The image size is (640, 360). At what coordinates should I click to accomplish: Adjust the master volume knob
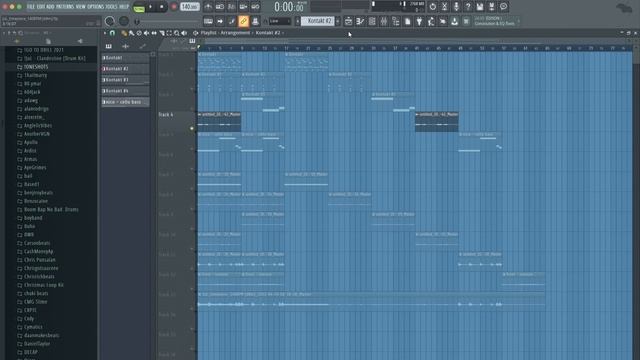(109, 21)
